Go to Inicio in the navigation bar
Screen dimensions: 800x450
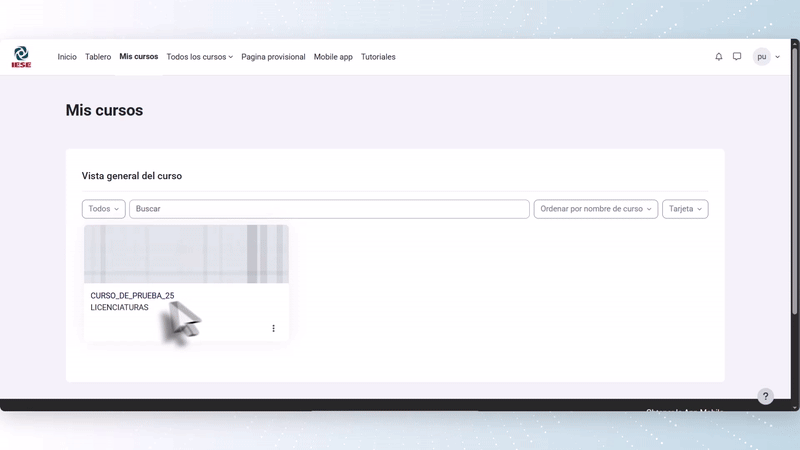click(x=67, y=57)
